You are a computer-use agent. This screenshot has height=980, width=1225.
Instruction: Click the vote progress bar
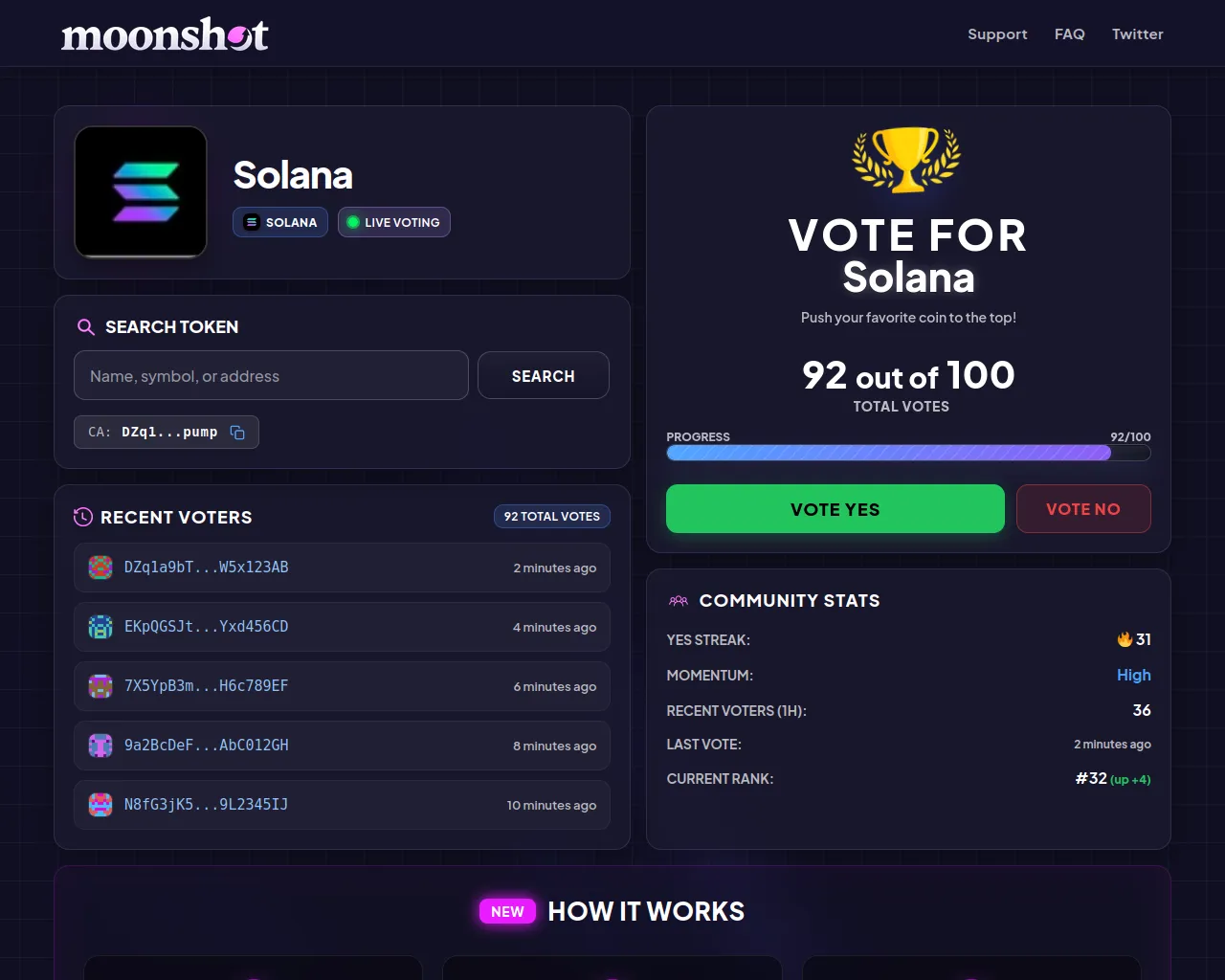click(x=908, y=453)
